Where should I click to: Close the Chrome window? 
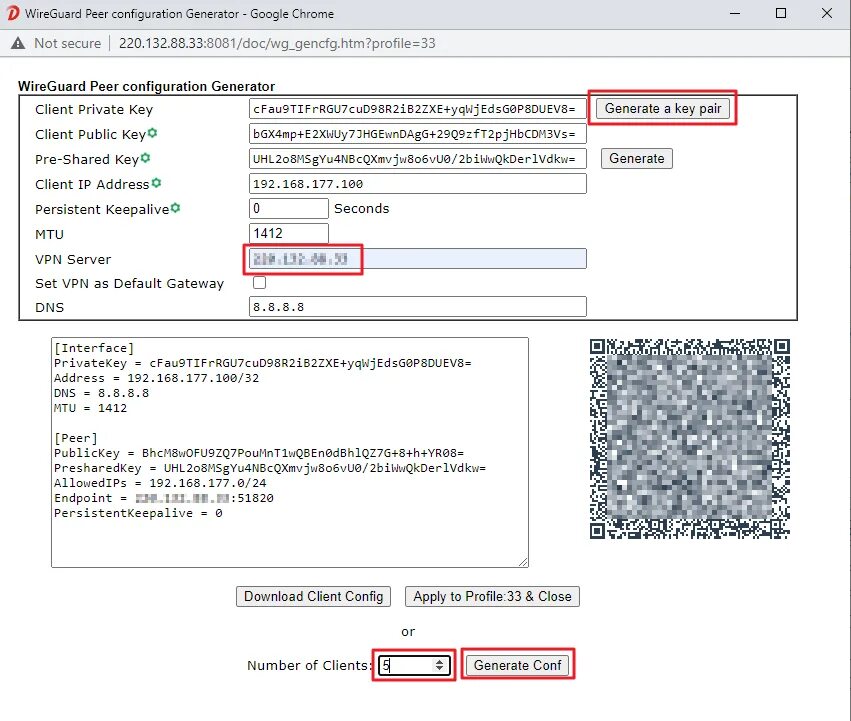(827, 13)
